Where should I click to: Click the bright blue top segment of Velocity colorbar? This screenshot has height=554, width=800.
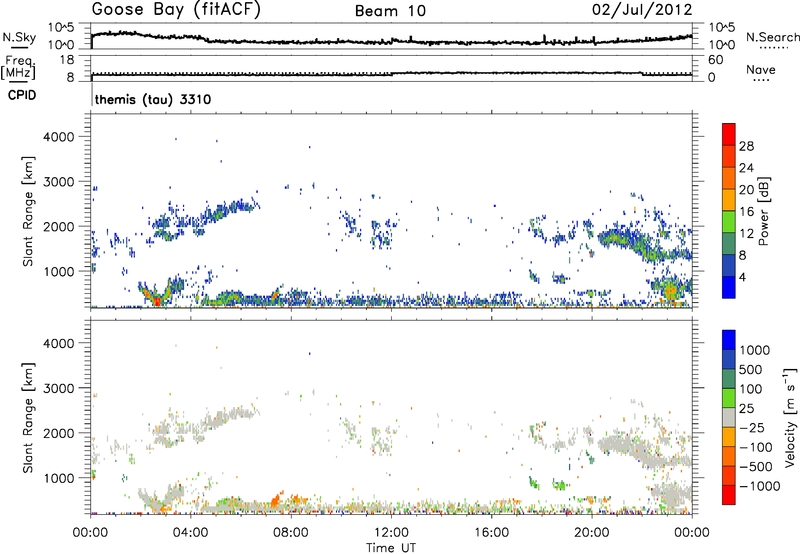[729, 340]
